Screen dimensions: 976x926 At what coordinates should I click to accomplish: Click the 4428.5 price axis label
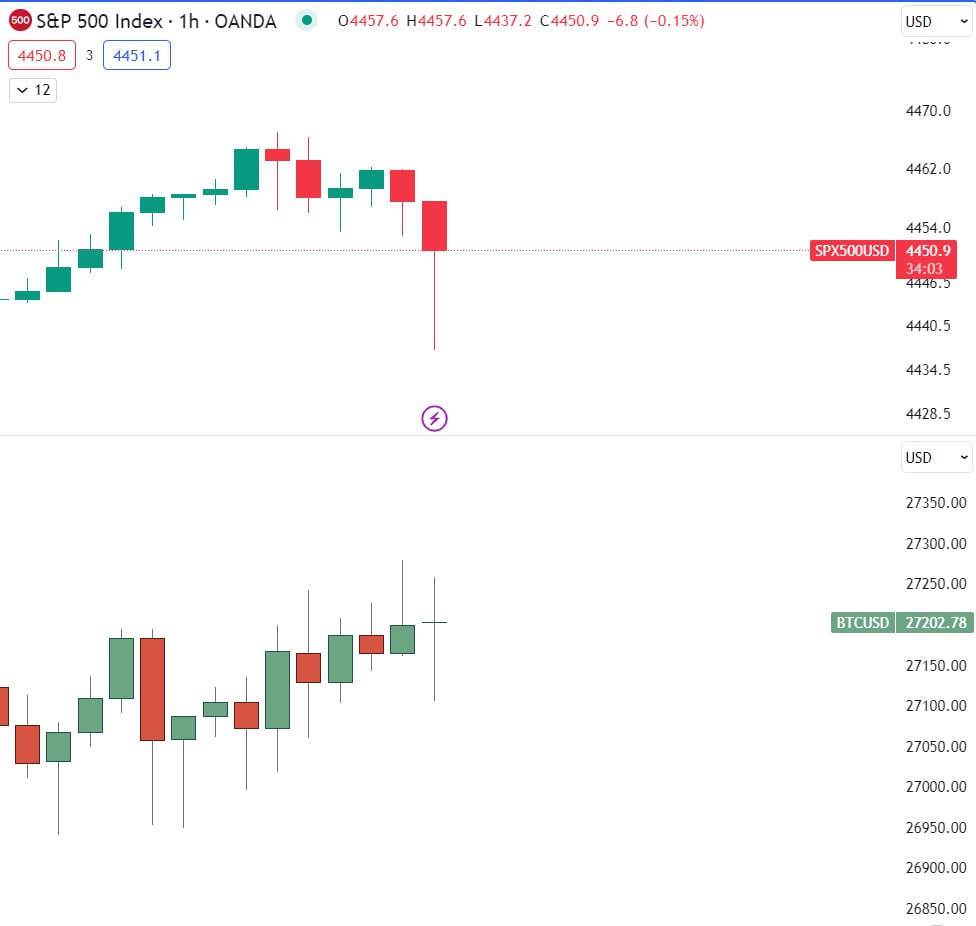pos(928,413)
